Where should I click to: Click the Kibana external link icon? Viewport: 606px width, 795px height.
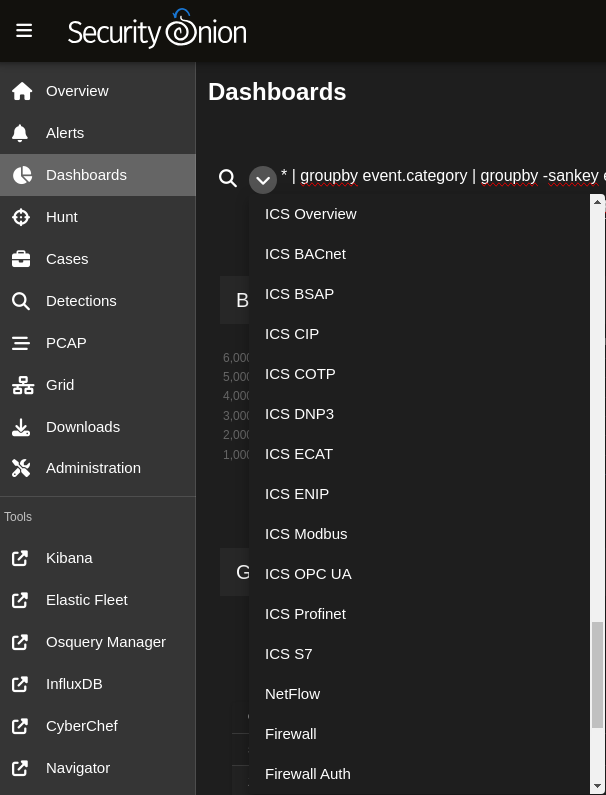[20, 558]
